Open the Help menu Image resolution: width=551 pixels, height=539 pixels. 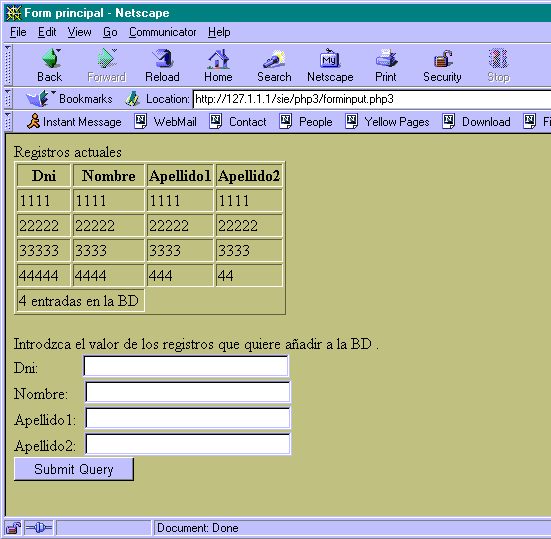pyautogui.click(x=219, y=32)
